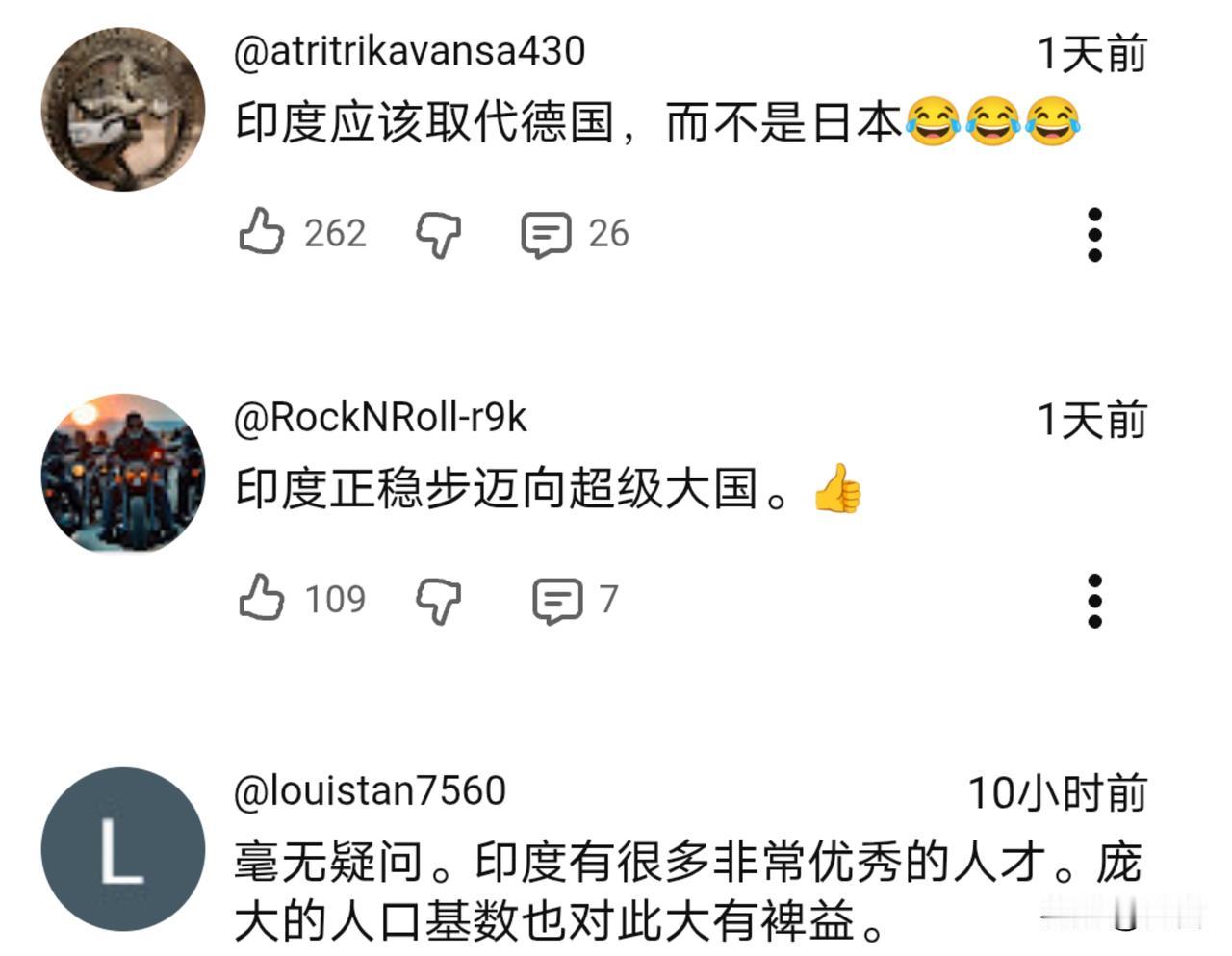Image resolution: width=1232 pixels, height=956 pixels.
Task: Click the 26 reply count
Action: 608,234
